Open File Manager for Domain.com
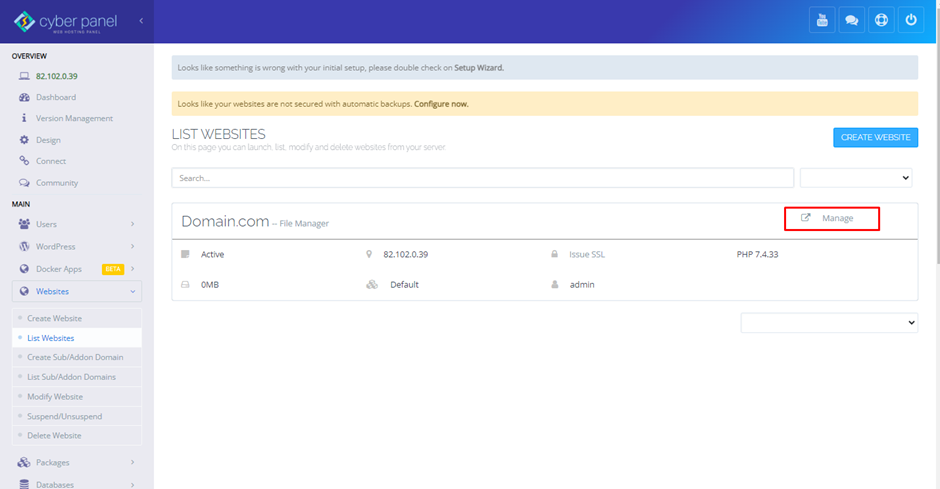This screenshot has width=940, height=489. click(304, 224)
